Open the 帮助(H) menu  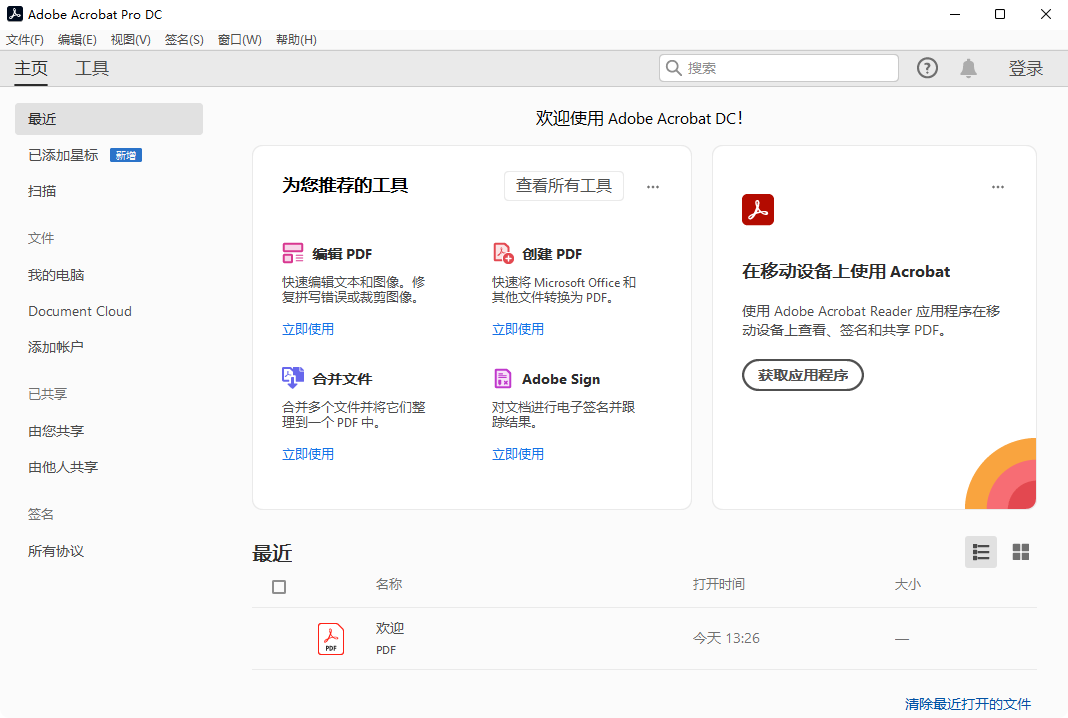pos(296,40)
